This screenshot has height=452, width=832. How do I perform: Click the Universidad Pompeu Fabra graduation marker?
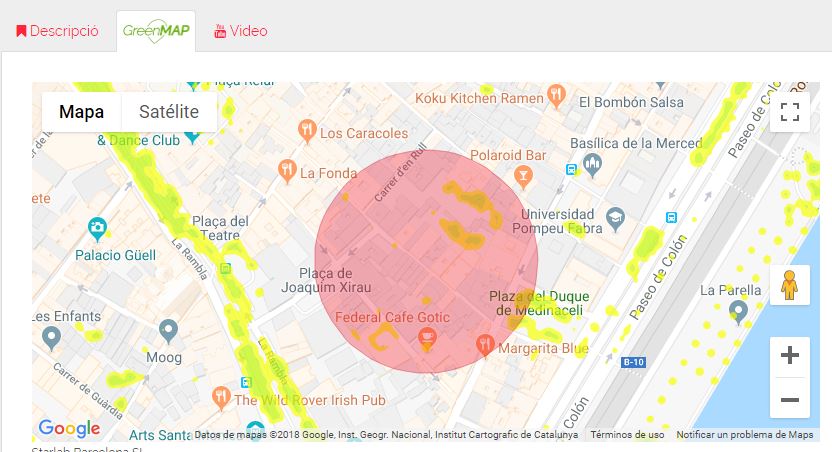pyautogui.click(x=616, y=219)
